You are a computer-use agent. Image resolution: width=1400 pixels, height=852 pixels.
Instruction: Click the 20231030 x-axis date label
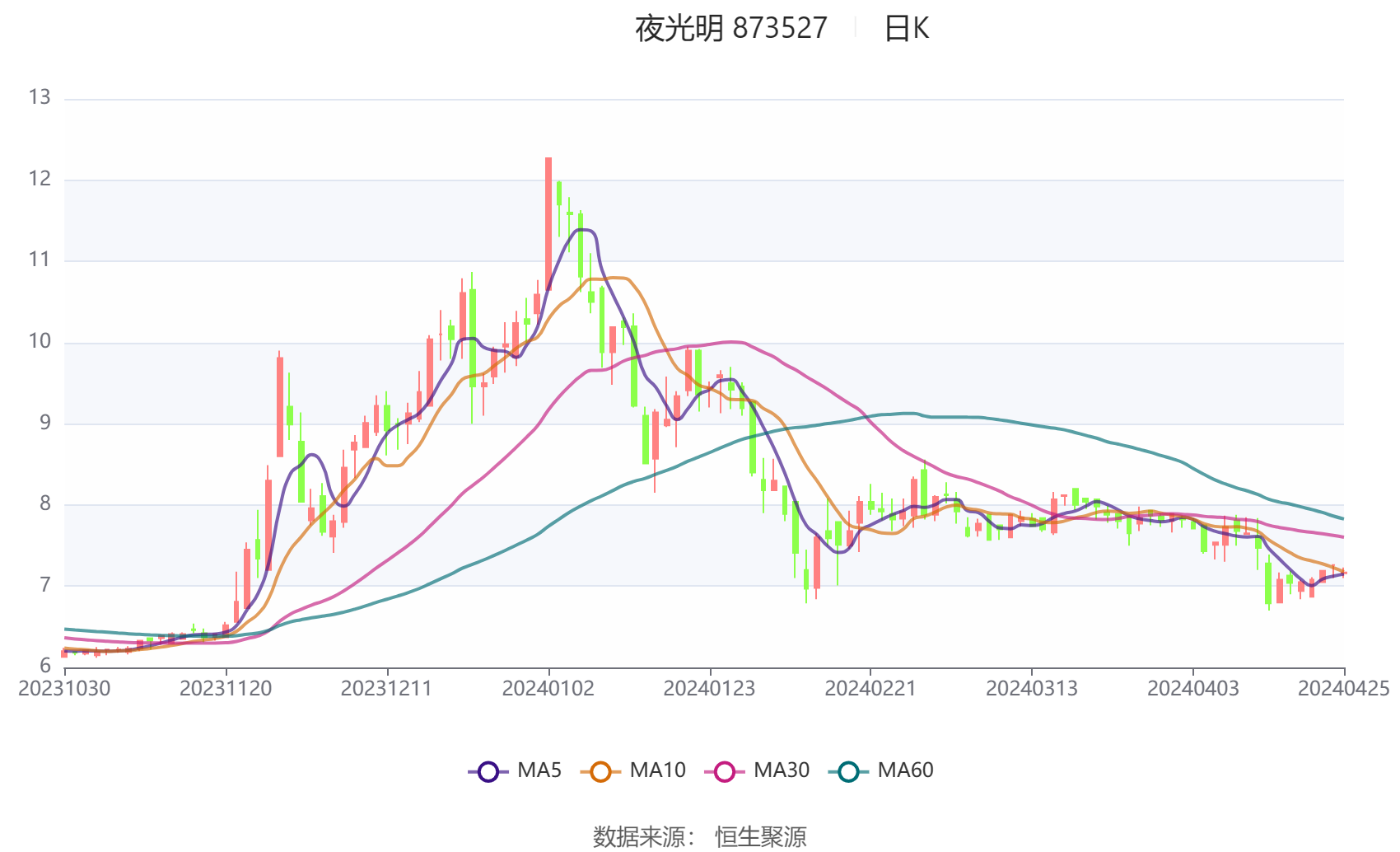(x=64, y=688)
